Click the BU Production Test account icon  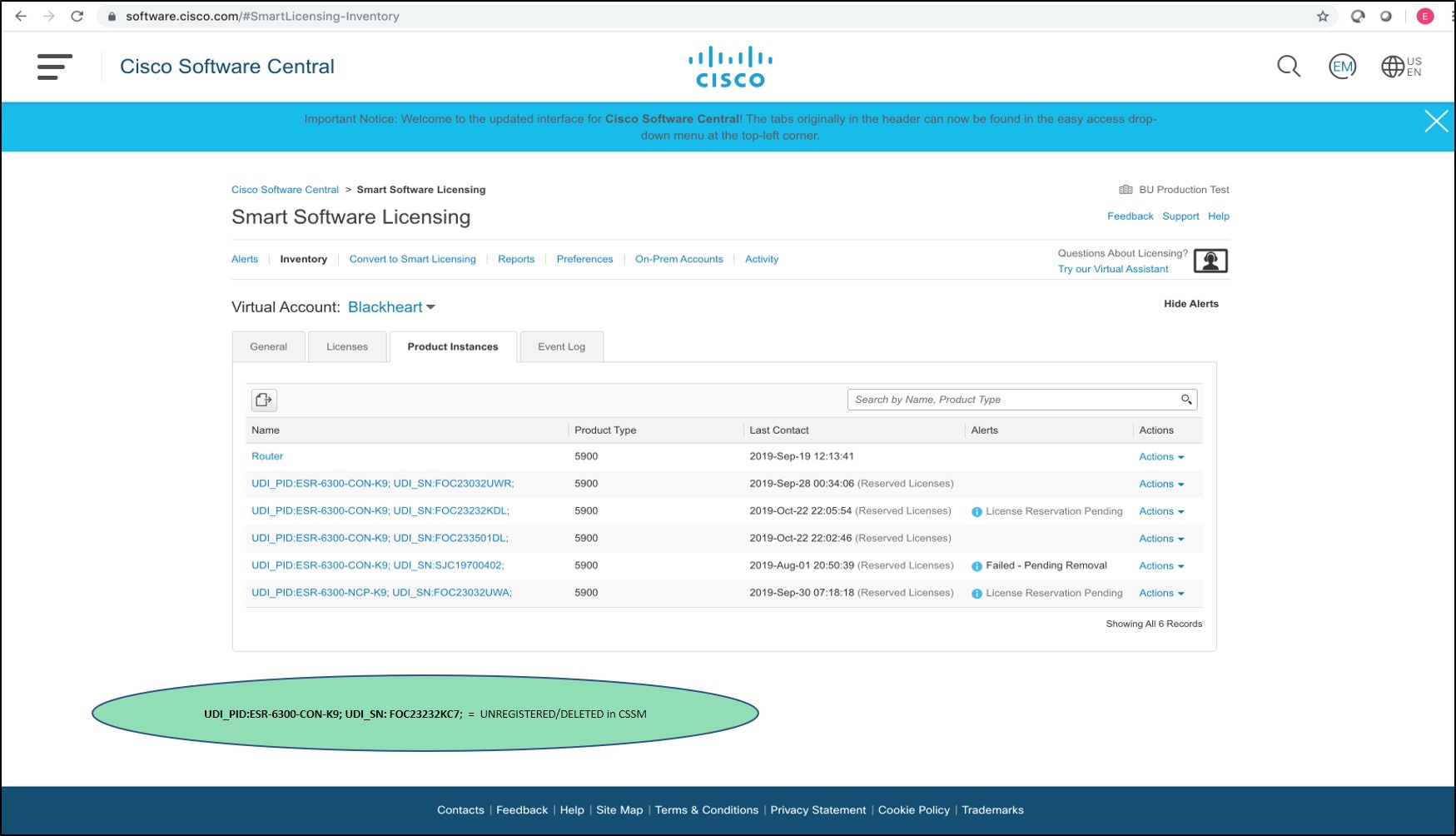(x=1126, y=190)
